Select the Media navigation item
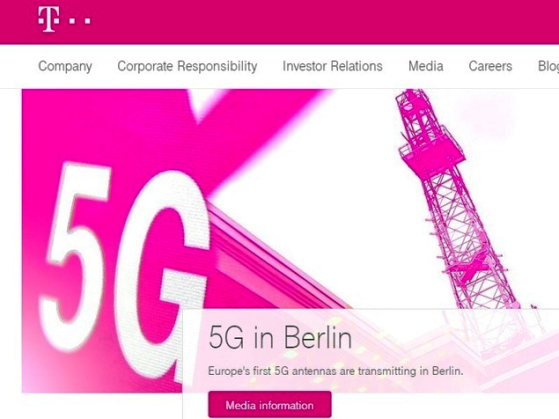This screenshot has width=559, height=419. 426,66
